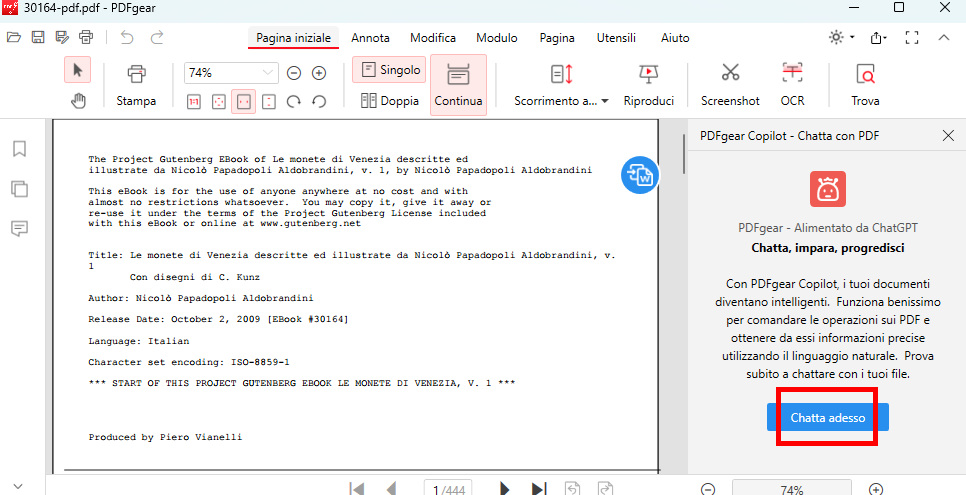Switch to the hand pan tool

78,101
